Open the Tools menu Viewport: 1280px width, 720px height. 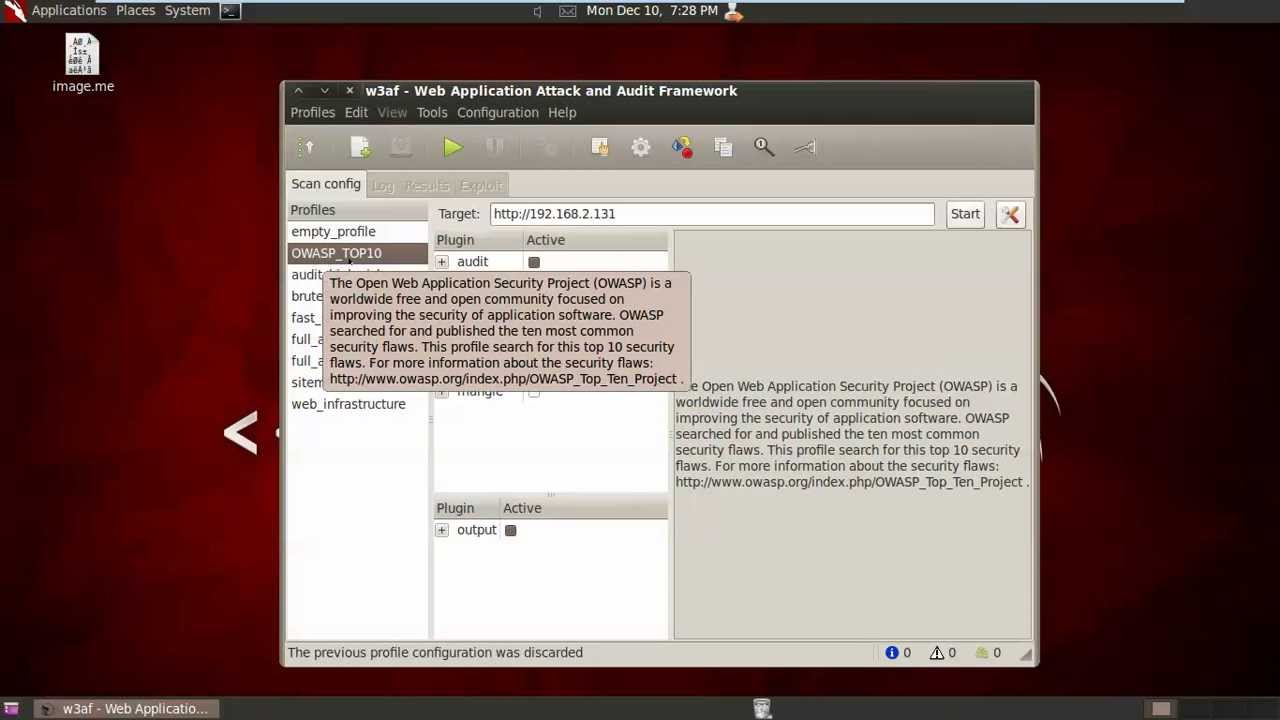click(x=432, y=113)
